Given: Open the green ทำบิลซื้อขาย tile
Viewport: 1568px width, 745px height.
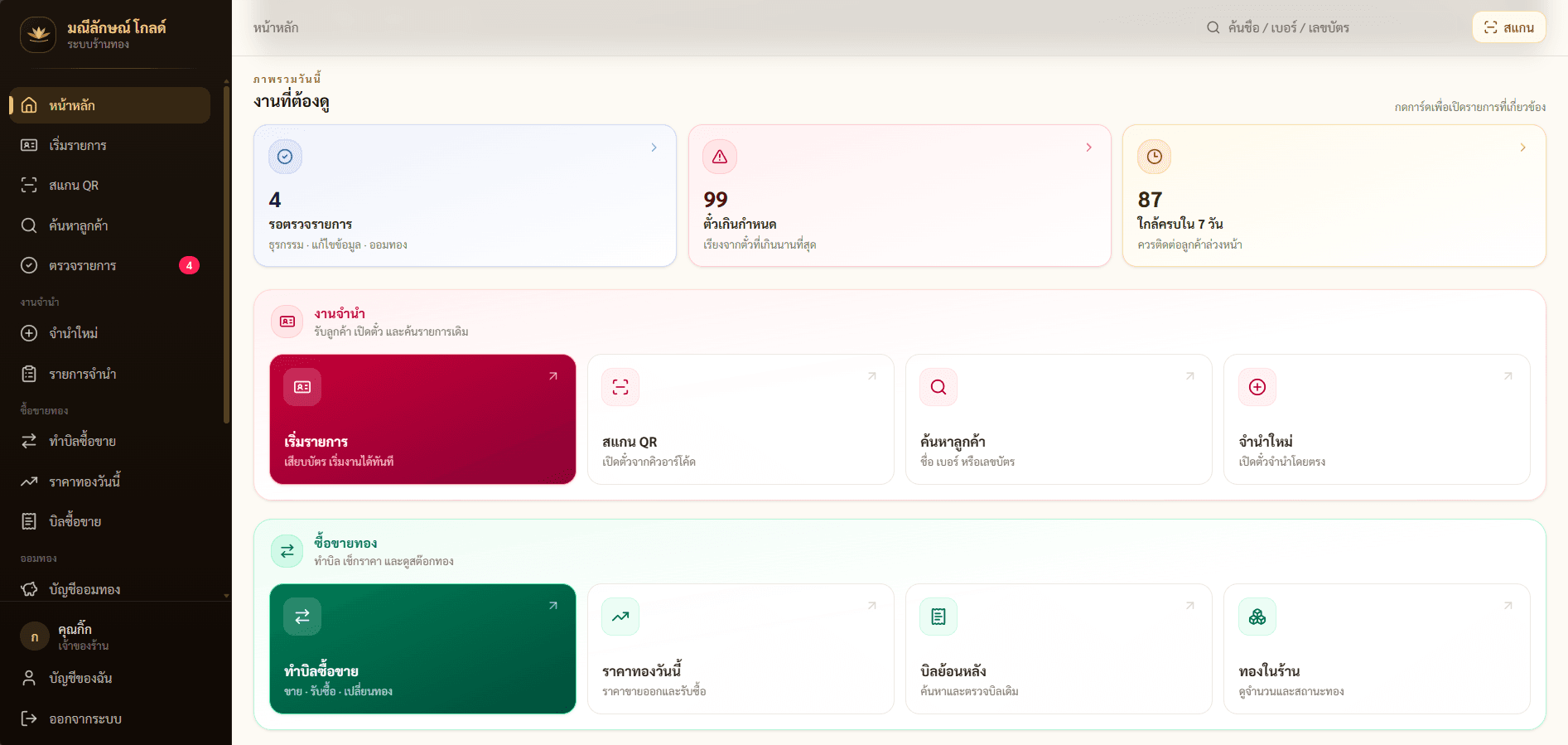Looking at the screenshot, I should pyautogui.click(x=422, y=649).
